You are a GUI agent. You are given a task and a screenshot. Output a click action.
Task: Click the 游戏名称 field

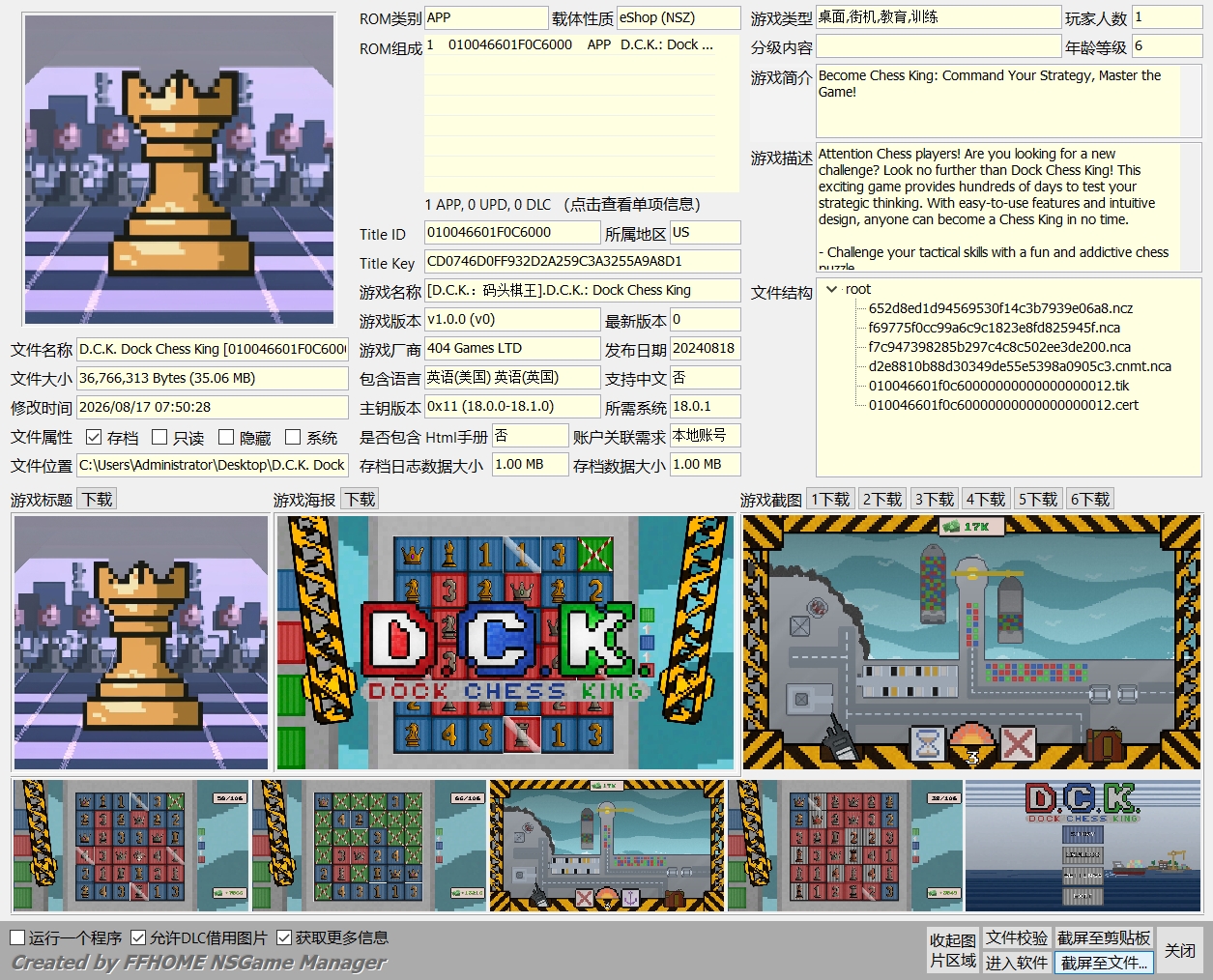(x=582, y=291)
